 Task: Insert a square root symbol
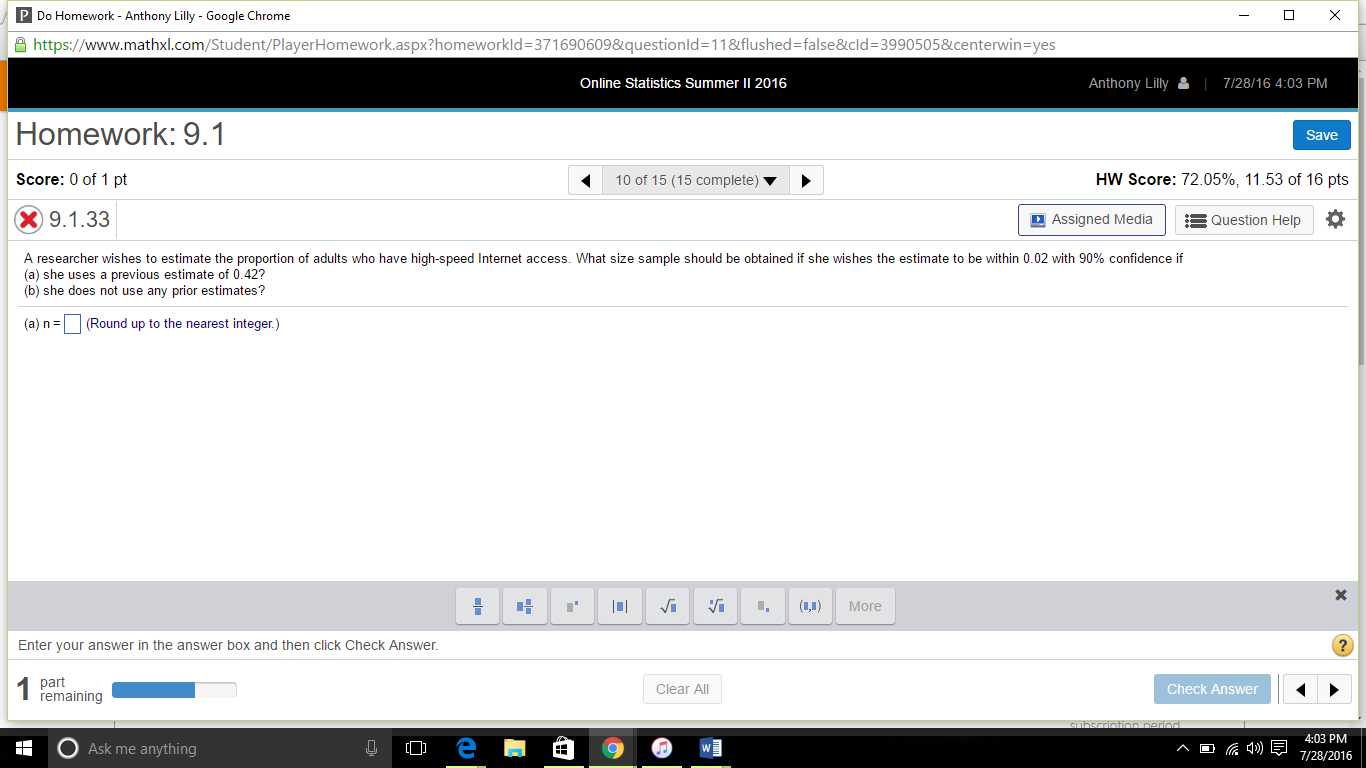coord(667,606)
